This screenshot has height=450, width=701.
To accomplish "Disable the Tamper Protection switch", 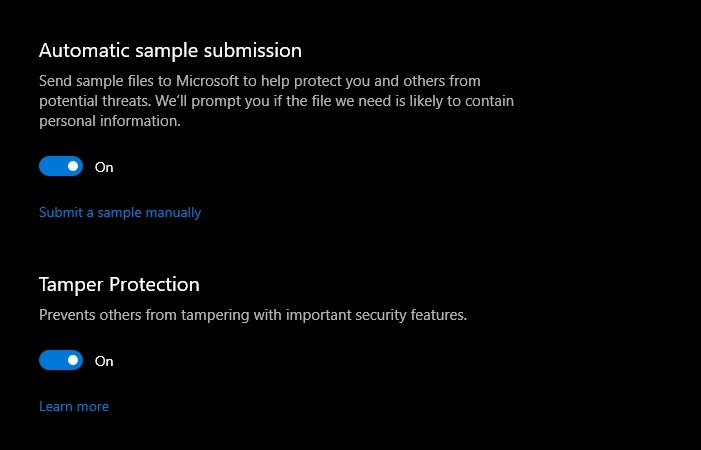I will (60, 360).
